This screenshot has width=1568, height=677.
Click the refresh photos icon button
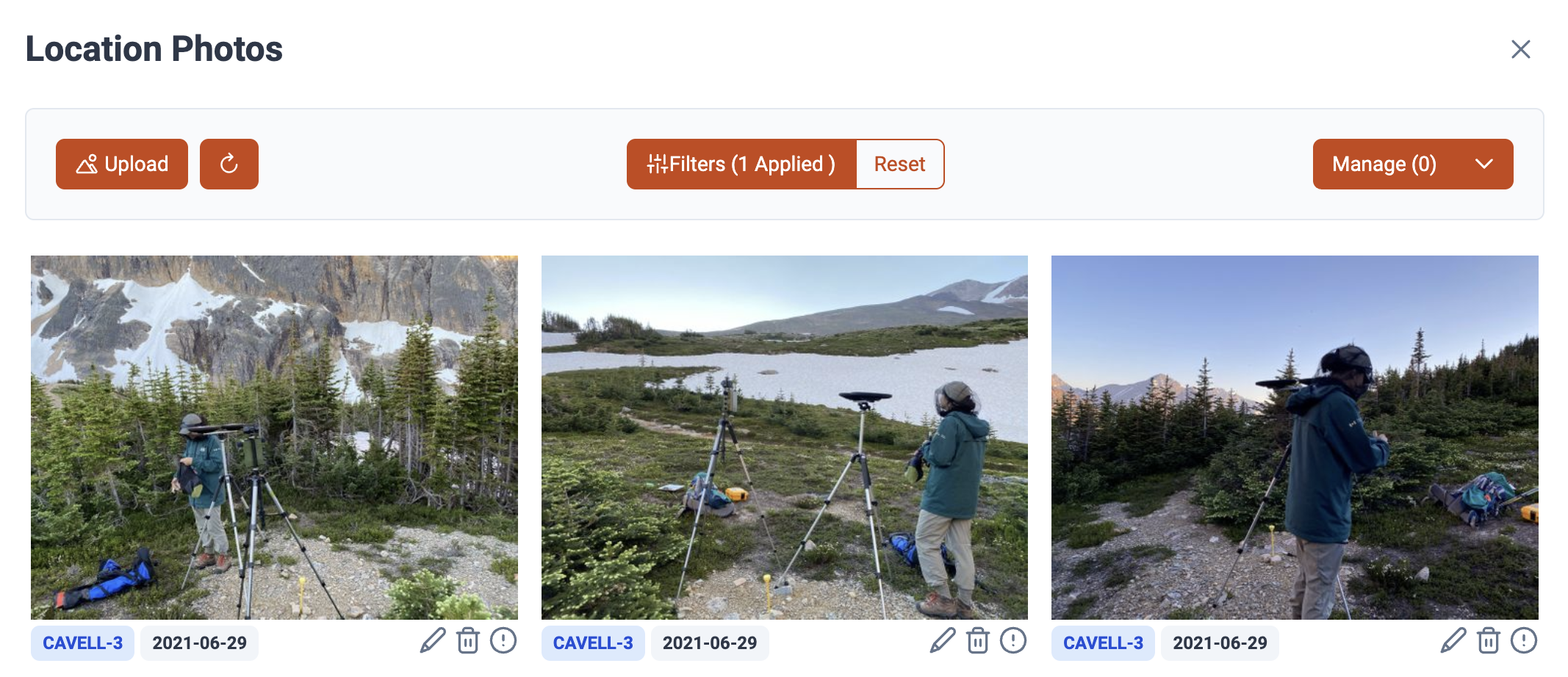229,164
